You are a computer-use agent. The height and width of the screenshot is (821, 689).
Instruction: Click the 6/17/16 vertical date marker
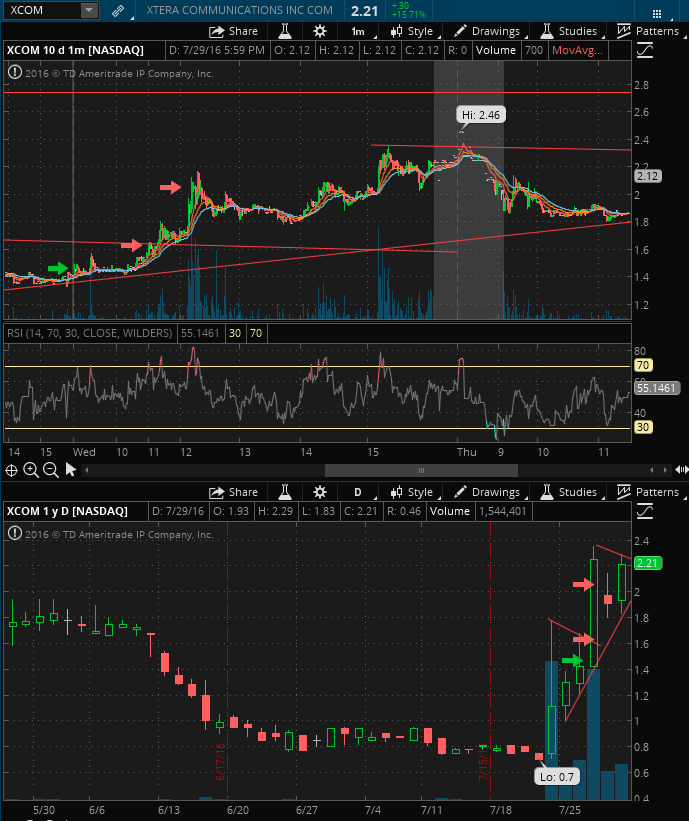[220, 761]
